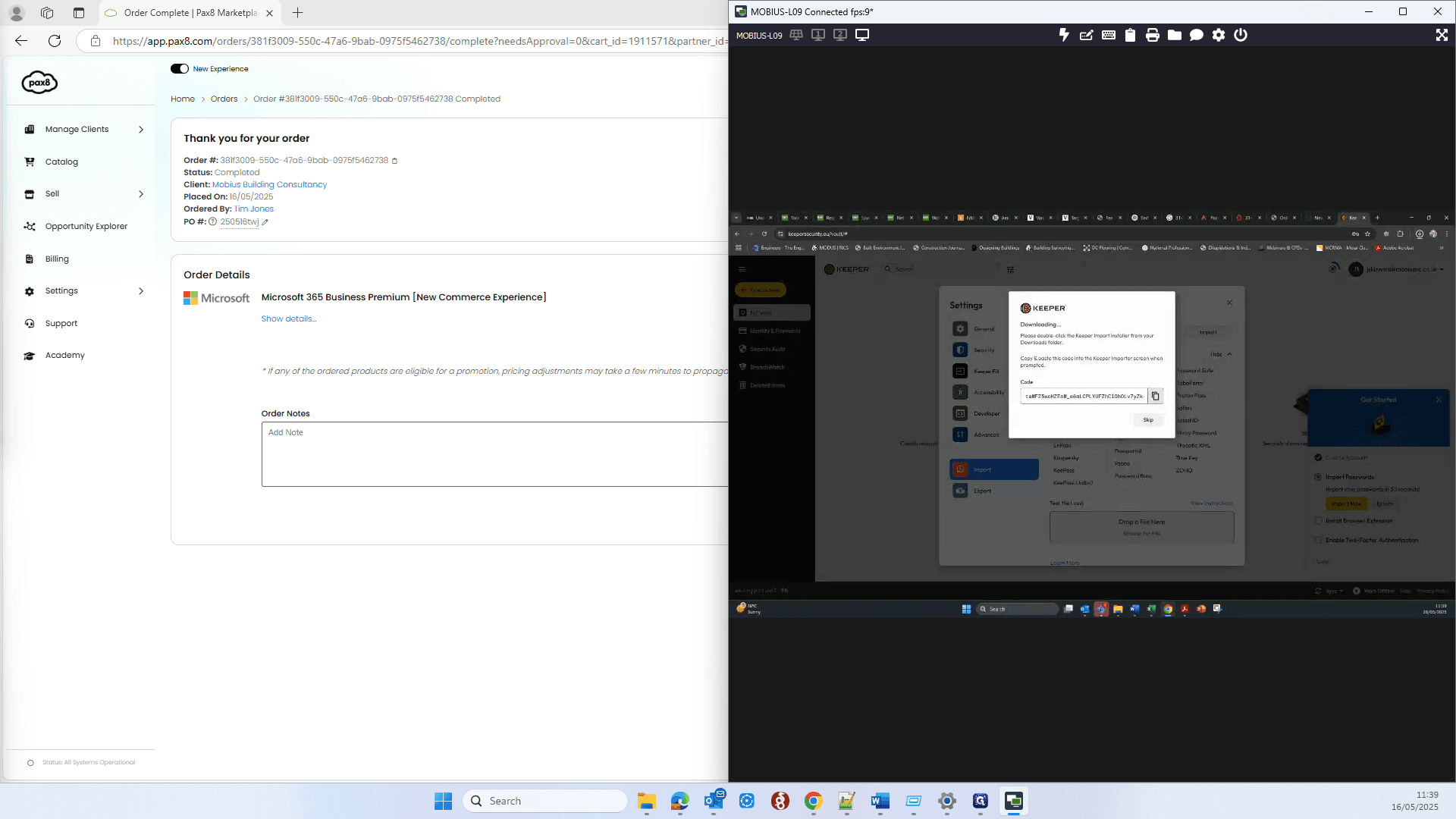Click Import Now in Keeper
Image resolution: width=1456 pixels, height=819 pixels.
click(x=1346, y=504)
